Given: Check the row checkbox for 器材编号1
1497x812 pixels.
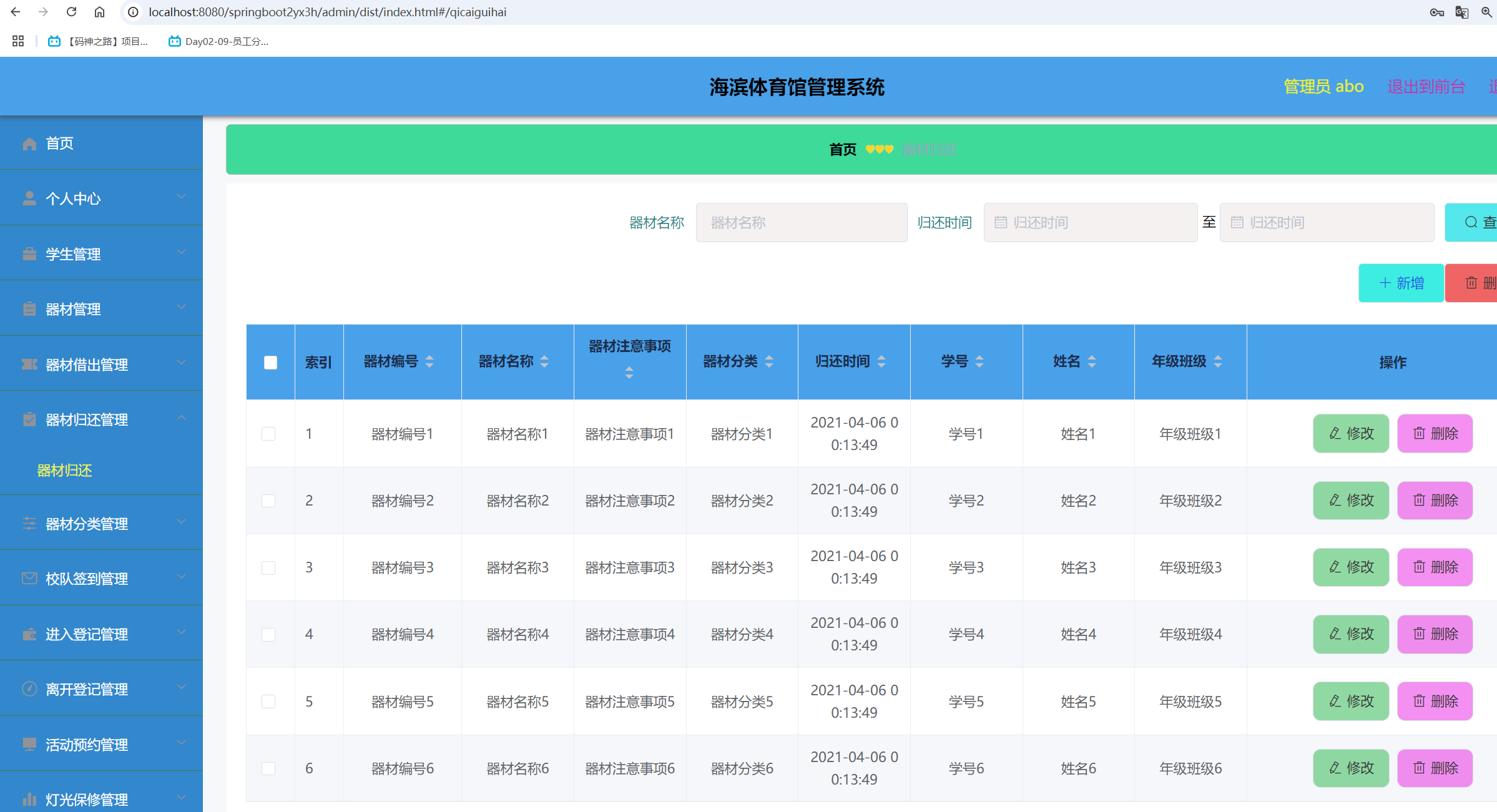Looking at the screenshot, I should (269, 433).
